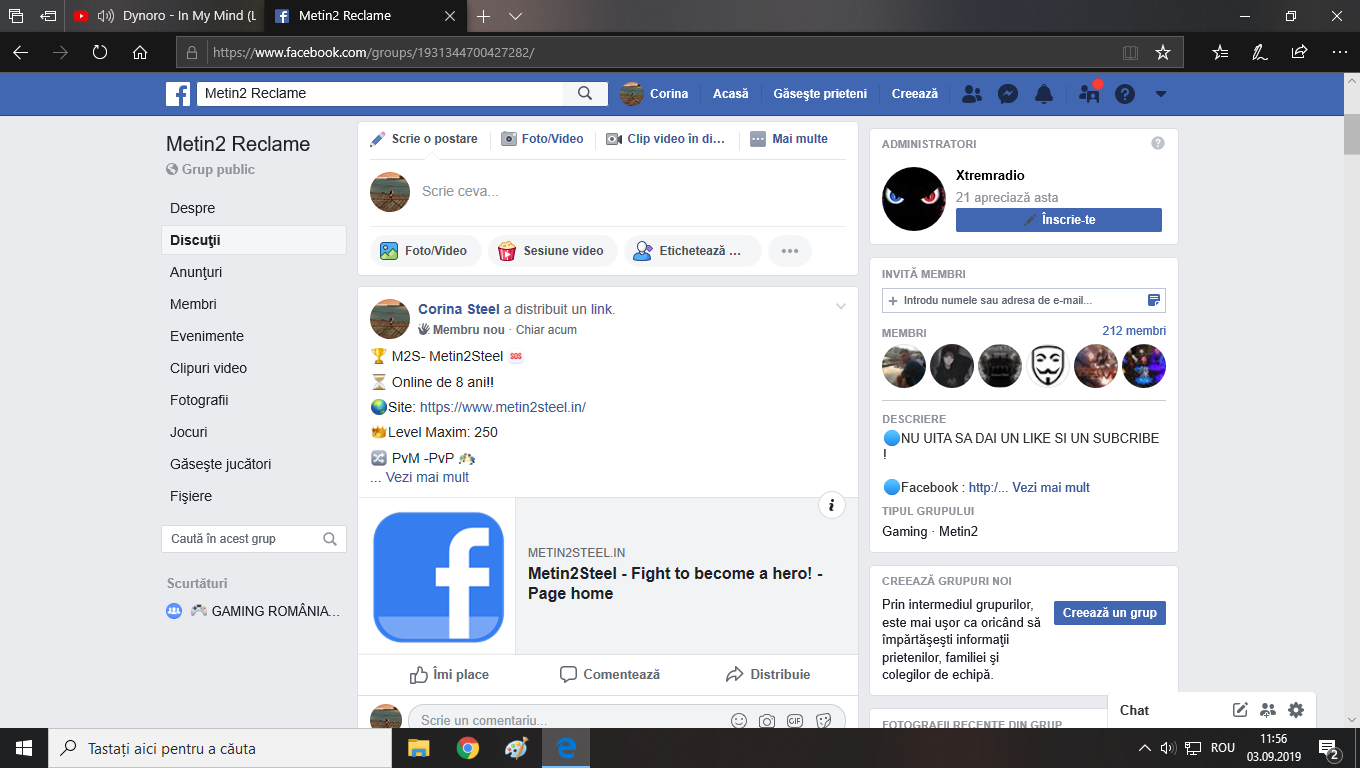Add page to favorites star icon

coord(1163,52)
